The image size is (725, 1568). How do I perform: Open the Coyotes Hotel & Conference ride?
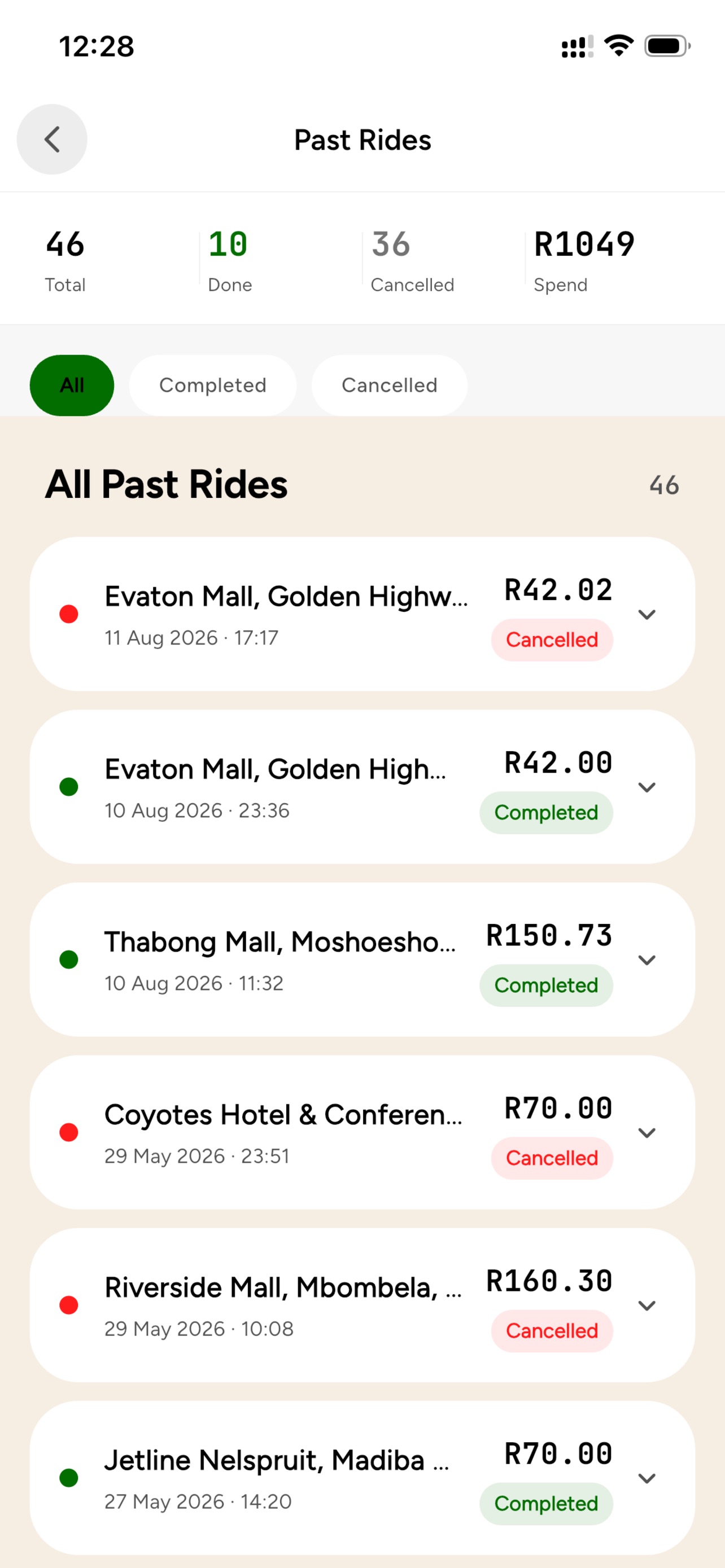click(x=362, y=1132)
